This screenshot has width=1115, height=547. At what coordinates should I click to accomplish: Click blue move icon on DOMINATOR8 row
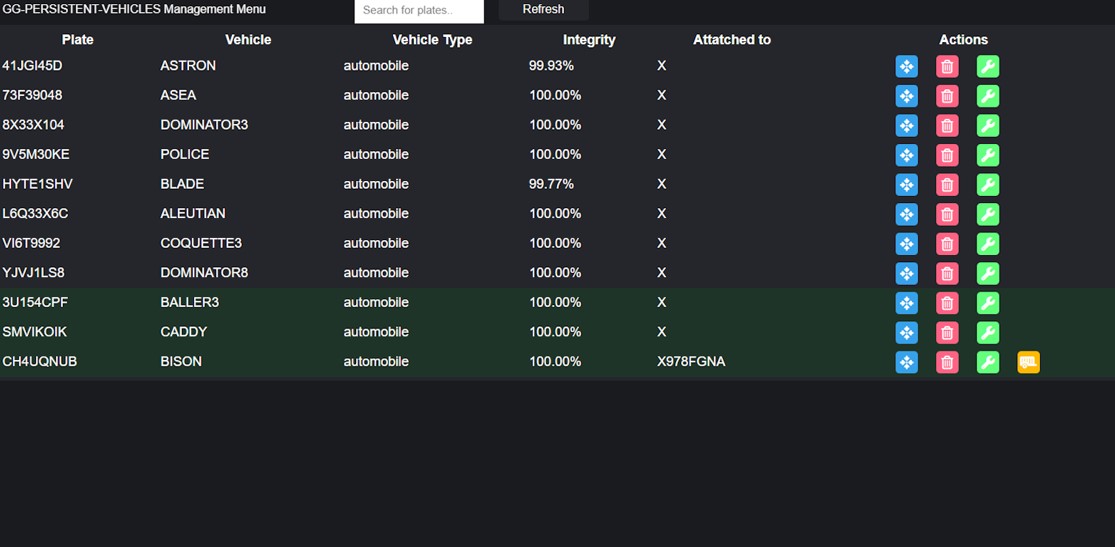pyautogui.click(x=906, y=273)
